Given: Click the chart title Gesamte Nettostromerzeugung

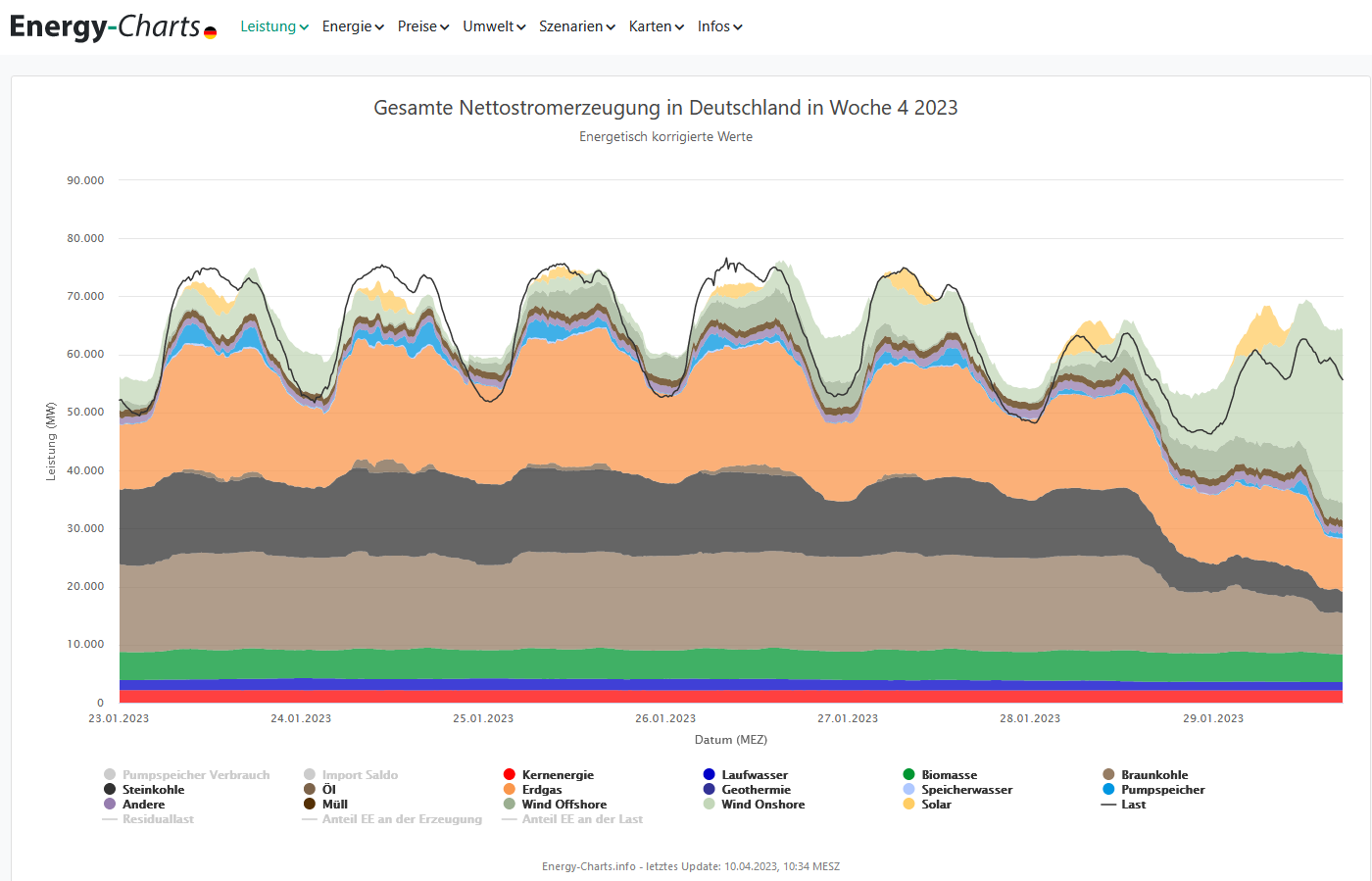Looking at the screenshot, I should click(665, 108).
